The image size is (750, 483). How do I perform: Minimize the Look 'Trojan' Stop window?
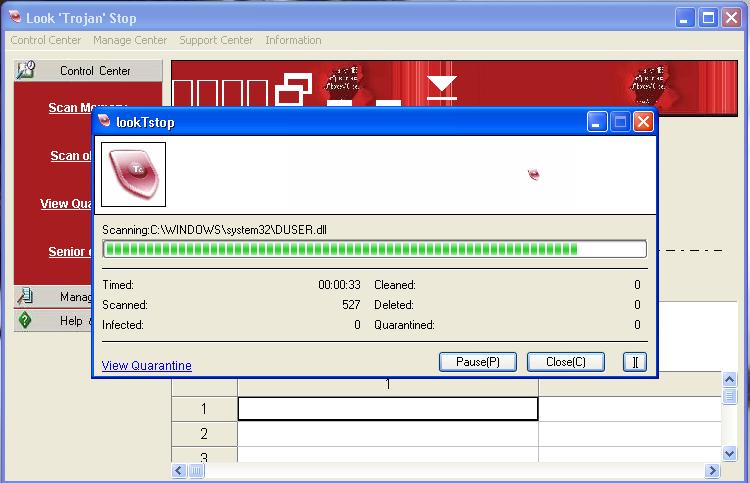tap(685, 18)
